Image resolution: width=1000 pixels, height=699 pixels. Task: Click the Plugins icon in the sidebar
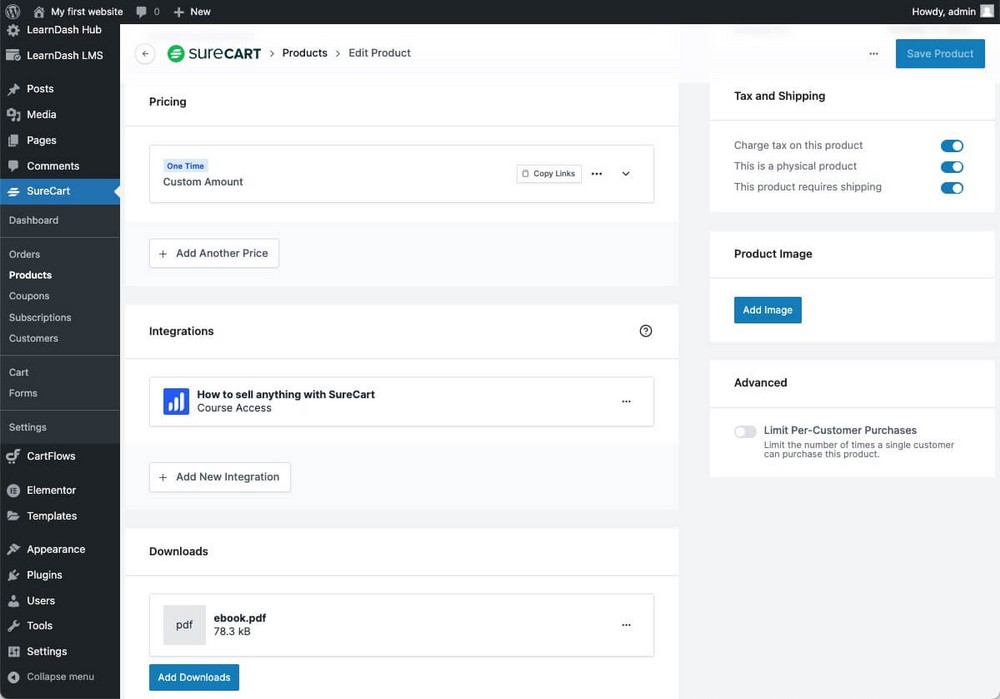pyautogui.click(x=13, y=575)
